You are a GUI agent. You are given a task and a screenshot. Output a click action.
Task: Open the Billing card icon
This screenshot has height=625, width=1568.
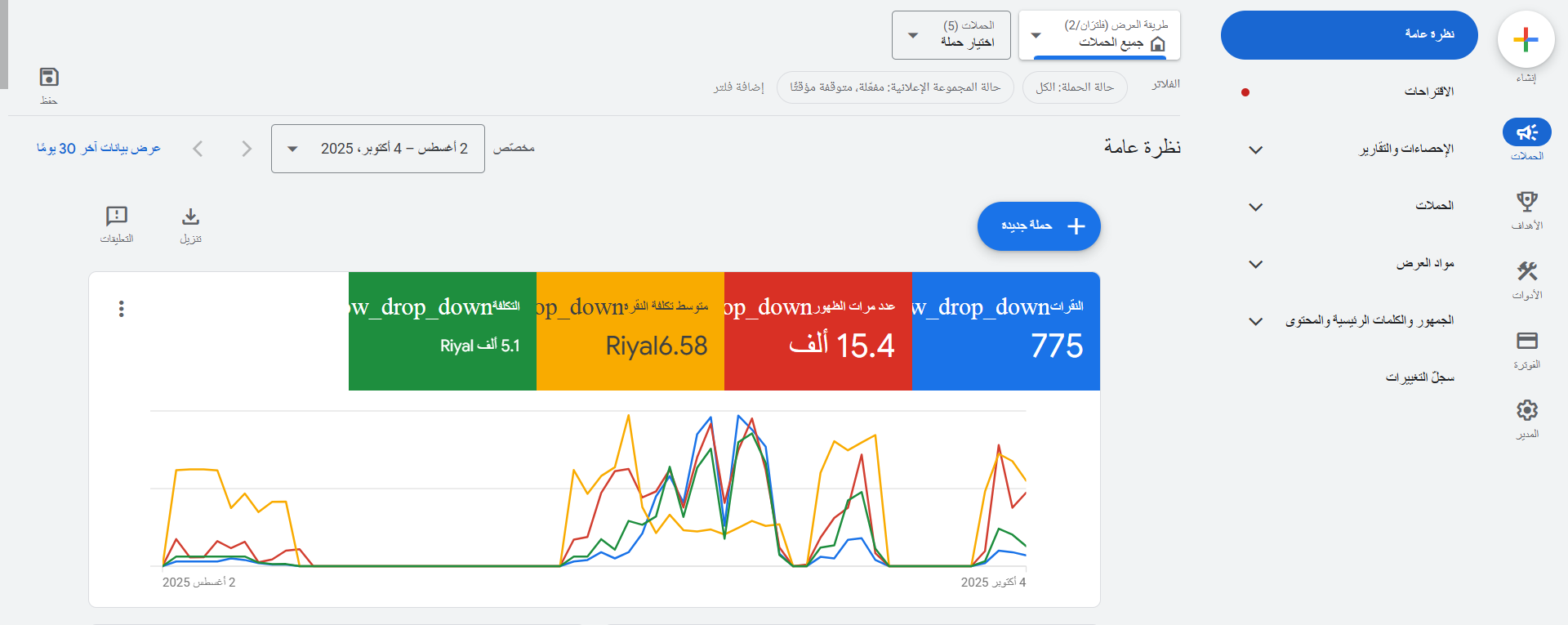tap(1526, 341)
